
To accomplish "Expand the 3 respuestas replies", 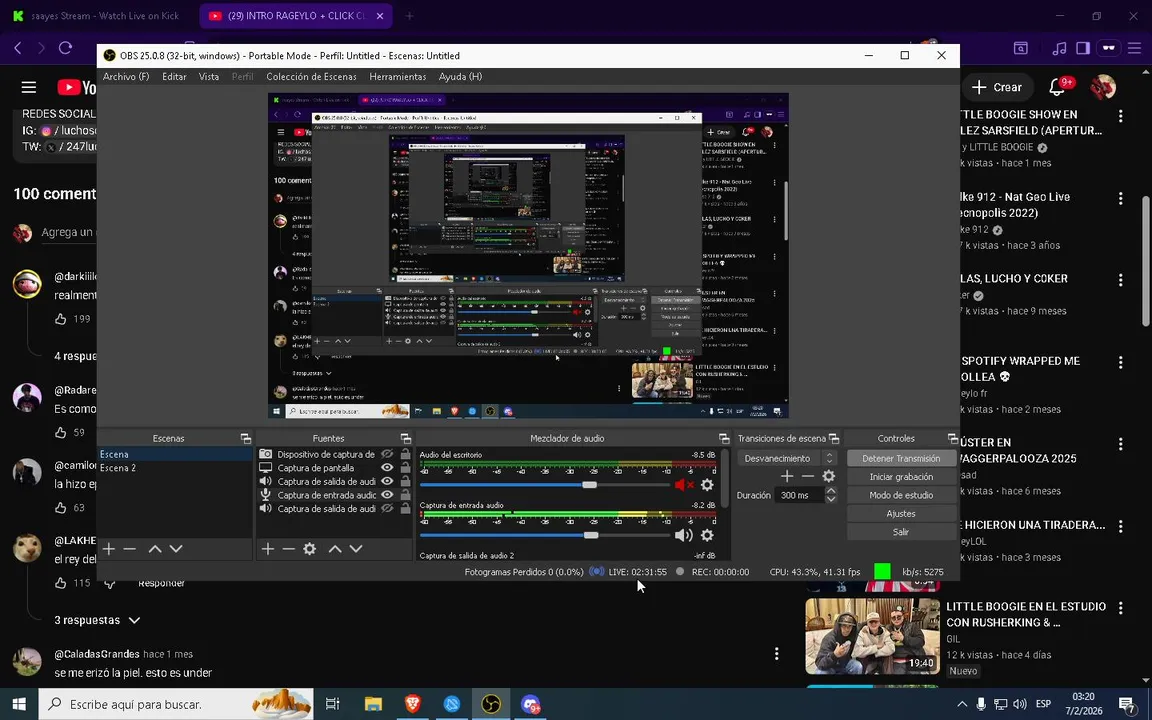I will [x=97, y=620].
